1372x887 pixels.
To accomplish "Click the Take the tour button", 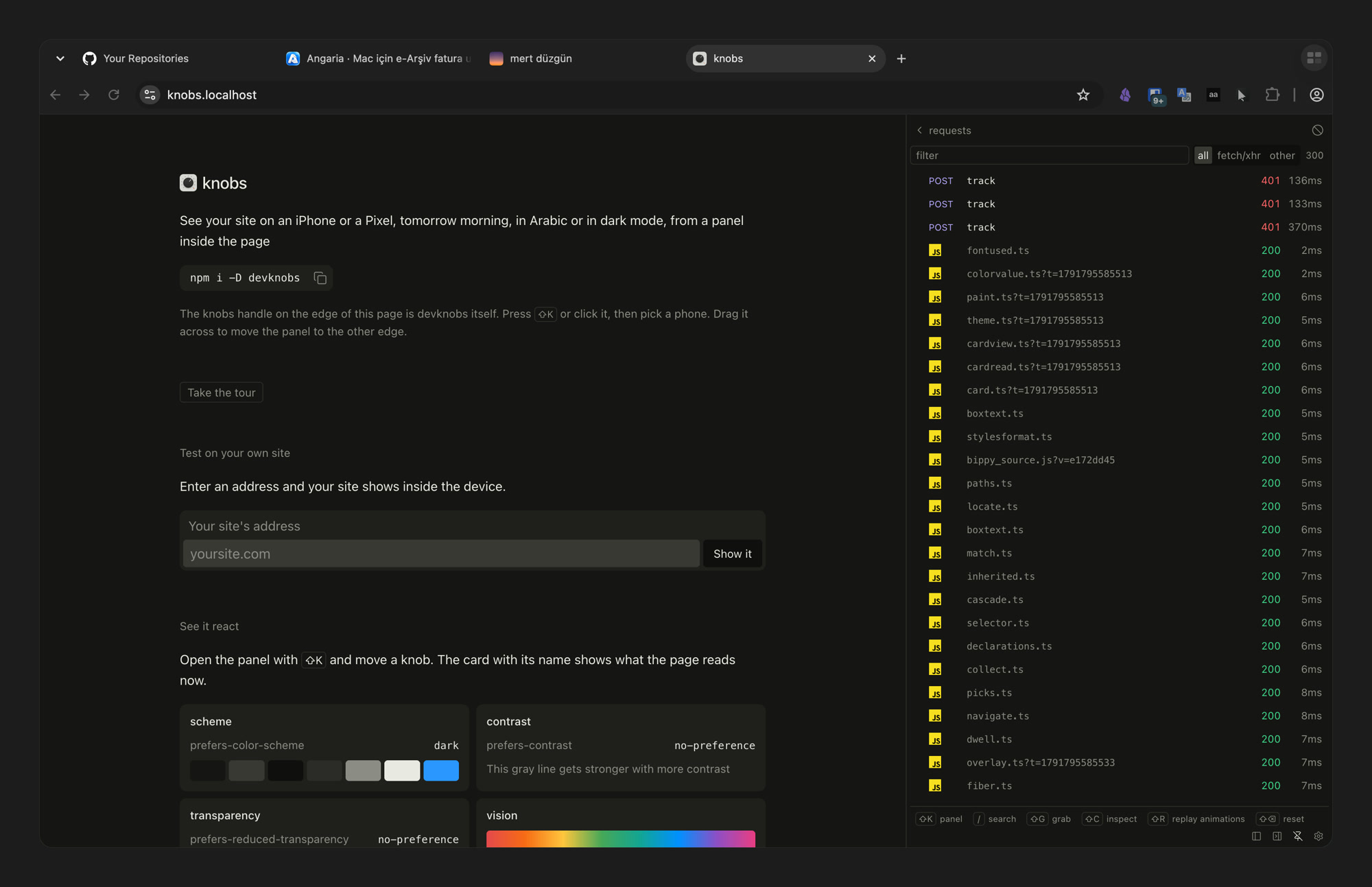I will 221,392.
